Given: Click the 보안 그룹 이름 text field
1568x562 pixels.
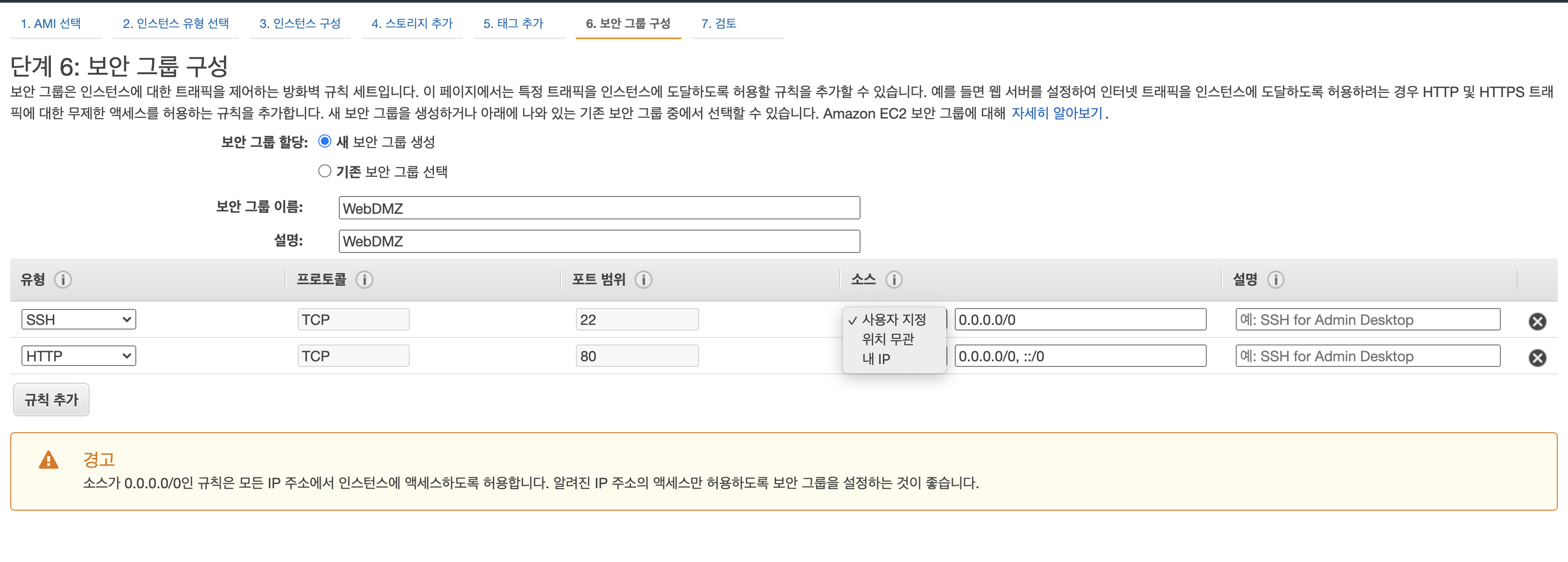Looking at the screenshot, I should 599,208.
